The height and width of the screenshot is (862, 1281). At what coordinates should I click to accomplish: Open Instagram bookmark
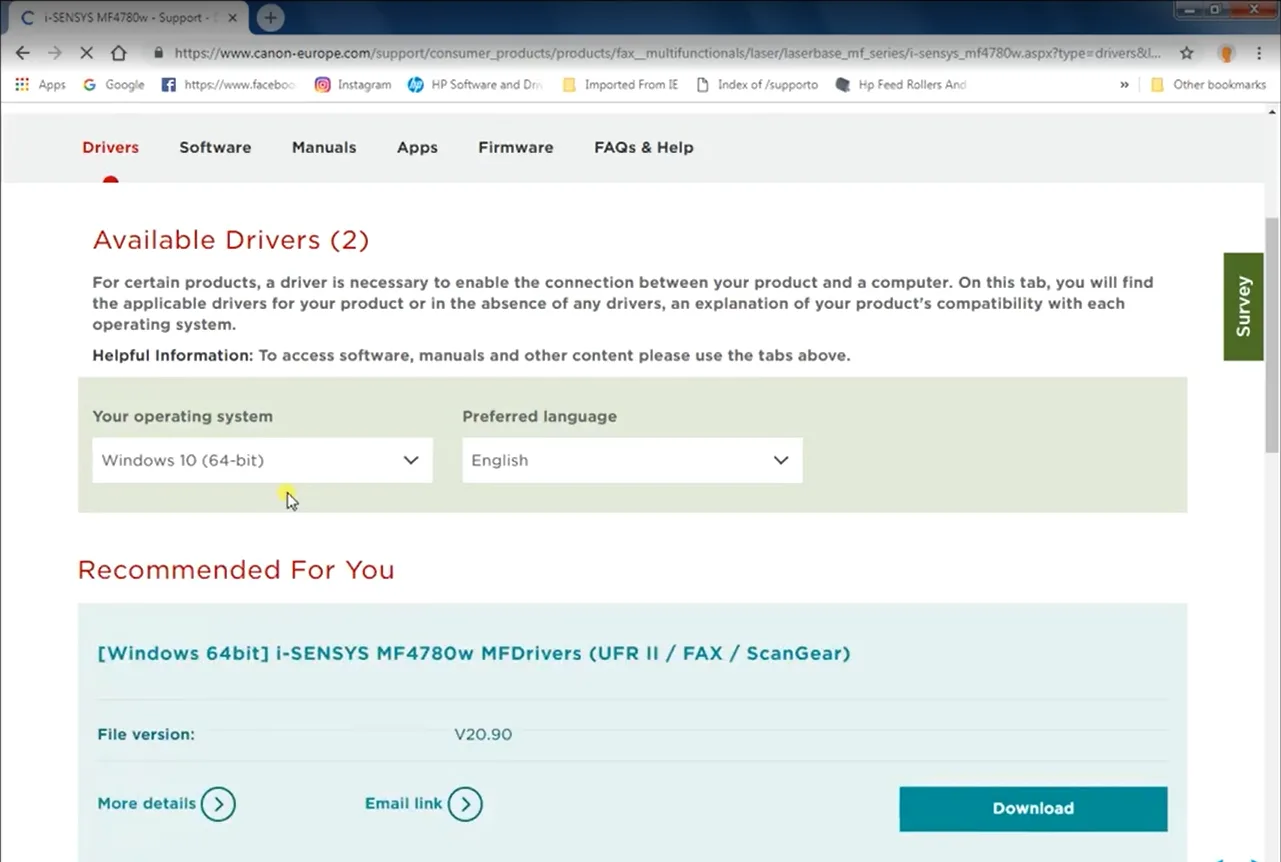tap(353, 85)
